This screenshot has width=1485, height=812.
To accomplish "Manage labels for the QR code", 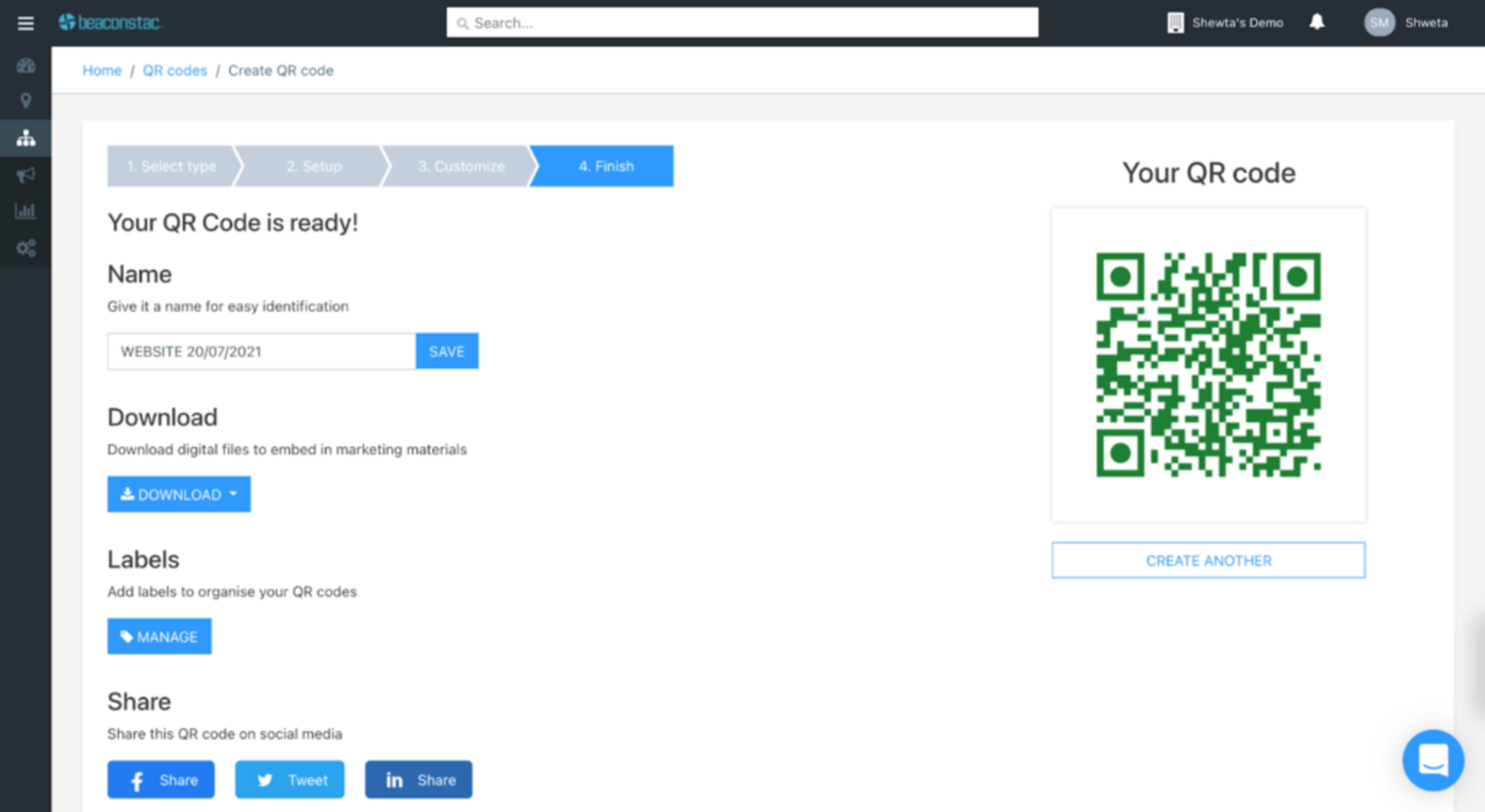I will tap(159, 636).
